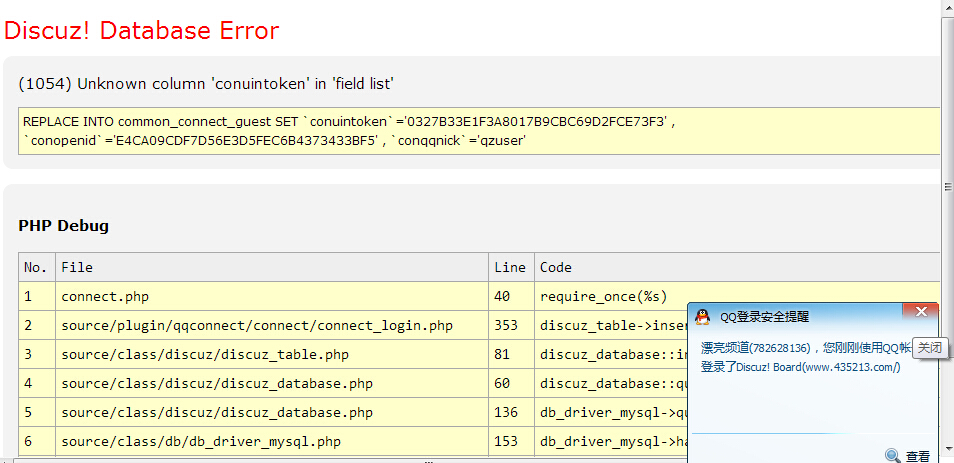Click the Discuz! Database Error heading
This screenshot has width=954, height=463.
pyautogui.click(x=142, y=30)
